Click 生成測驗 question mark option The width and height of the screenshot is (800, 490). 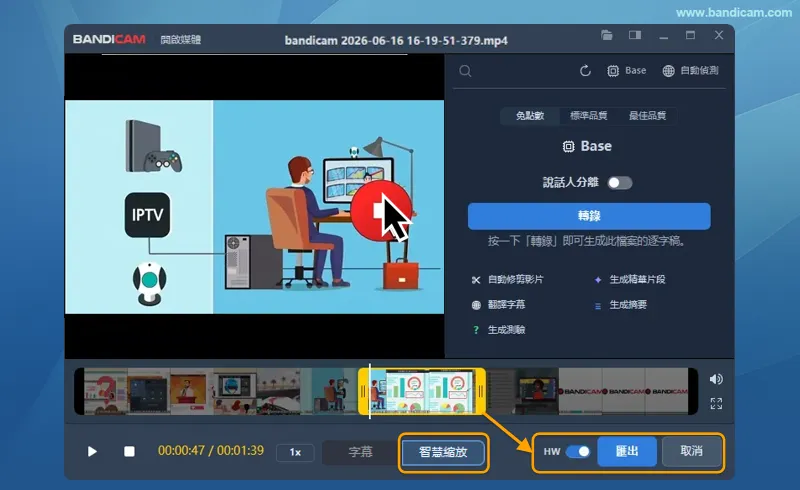click(498, 330)
